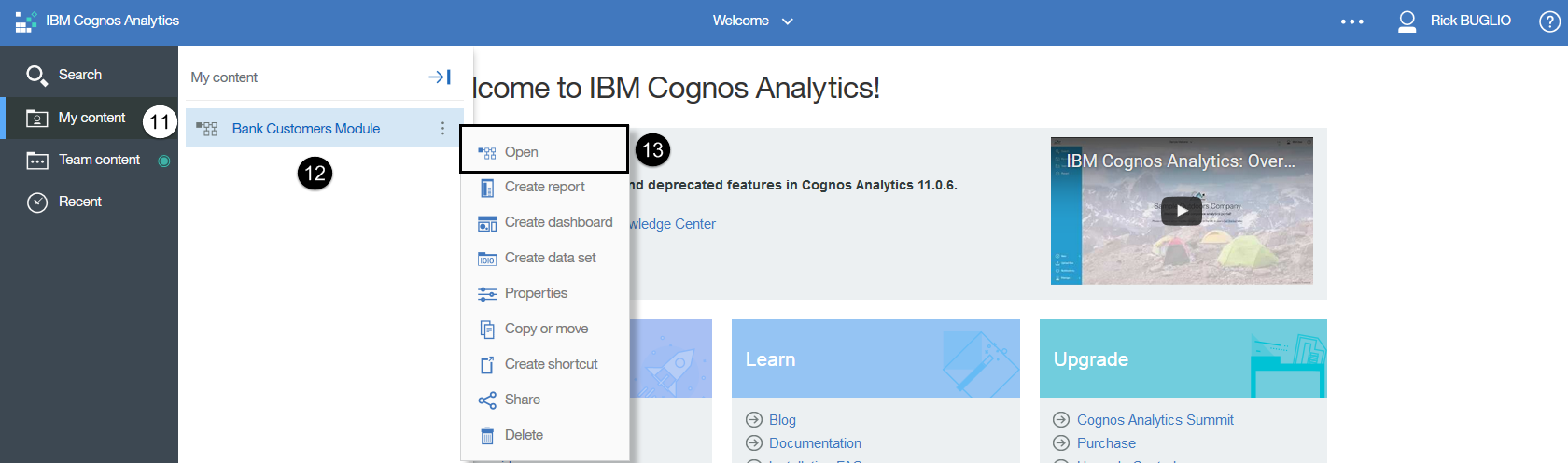Click the arrow icon beside Cognos Analytics Summit

[1061, 420]
